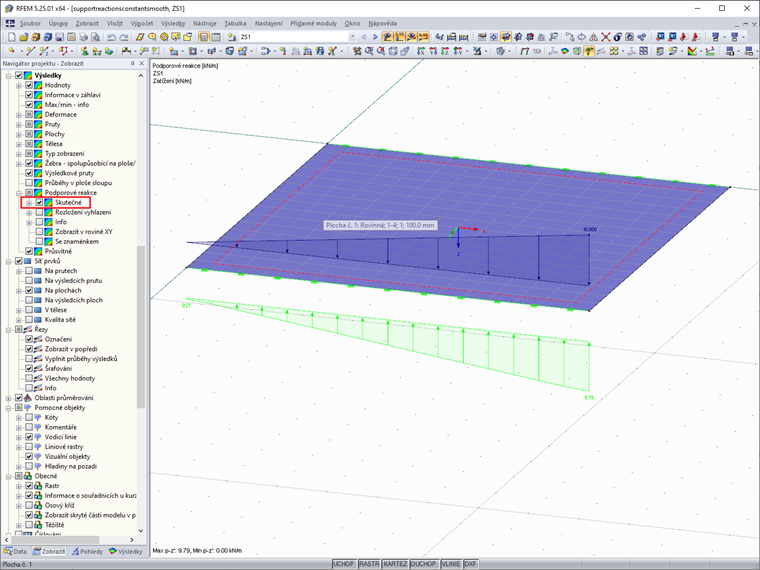Go to previous load case arrow
The width and height of the screenshot is (760, 570).
364,37
